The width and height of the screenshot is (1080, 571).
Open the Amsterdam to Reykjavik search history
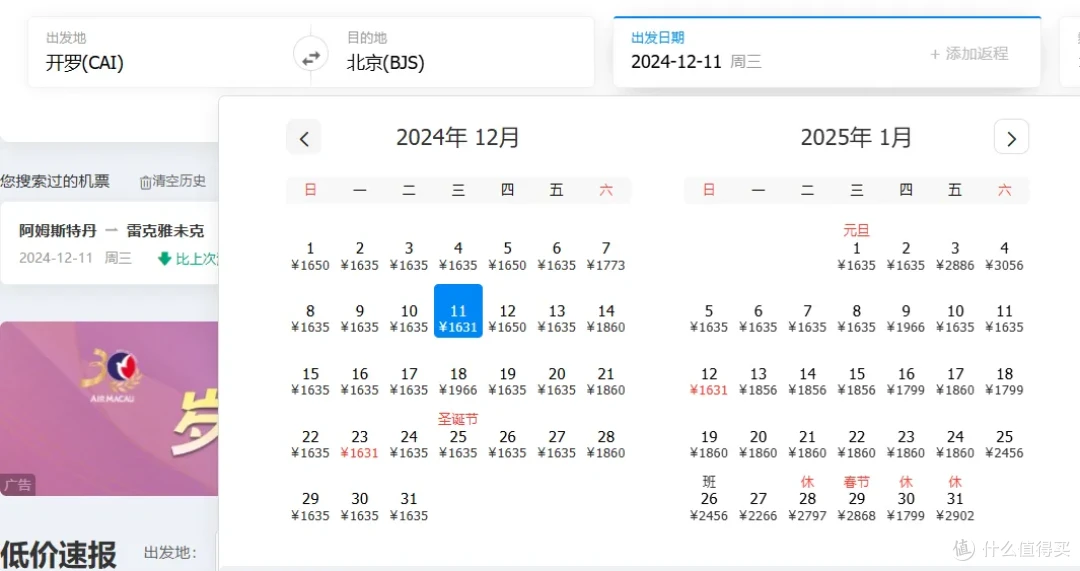point(110,243)
